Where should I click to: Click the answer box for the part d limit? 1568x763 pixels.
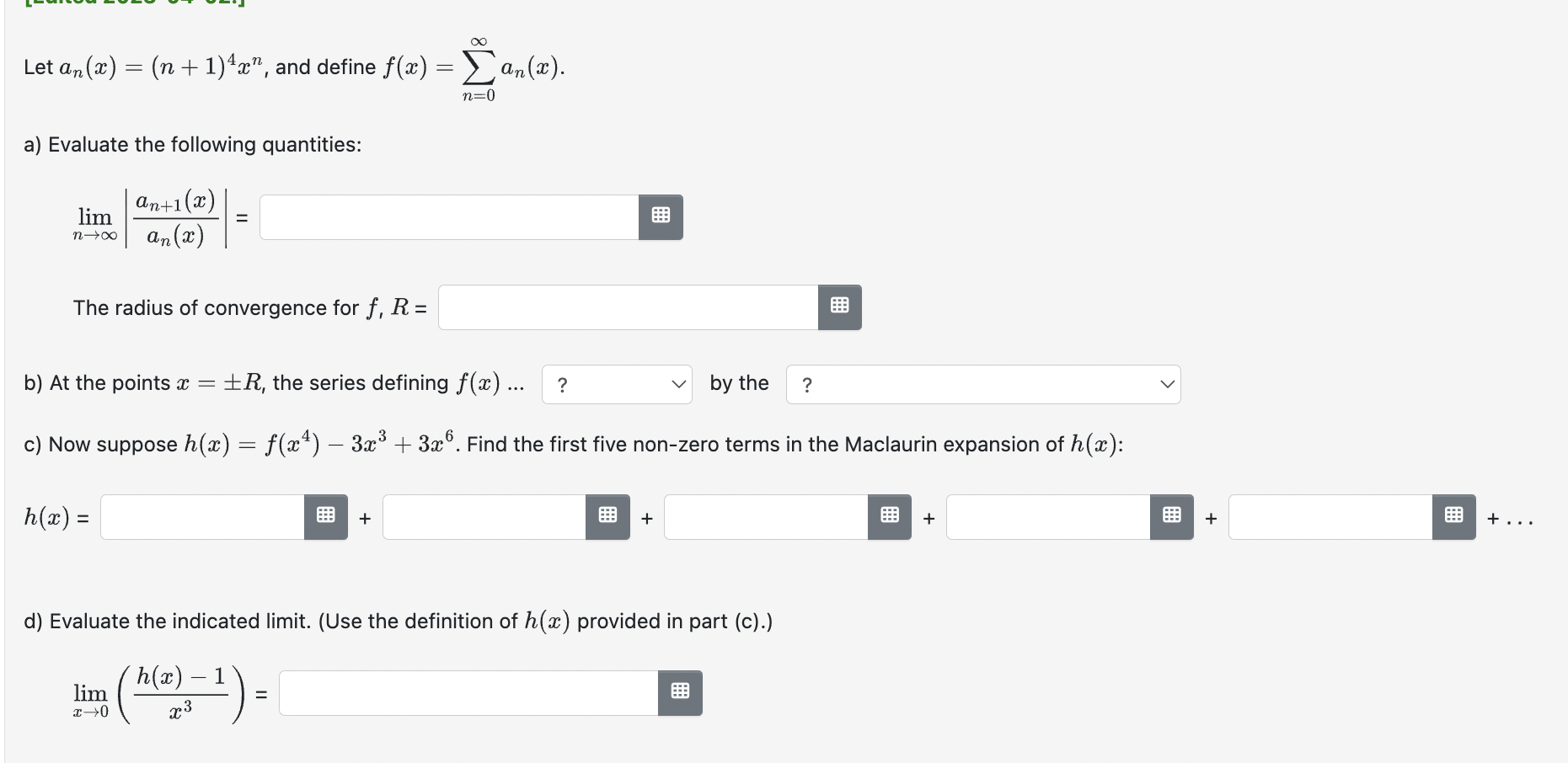pyautogui.click(x=468, y=692)
